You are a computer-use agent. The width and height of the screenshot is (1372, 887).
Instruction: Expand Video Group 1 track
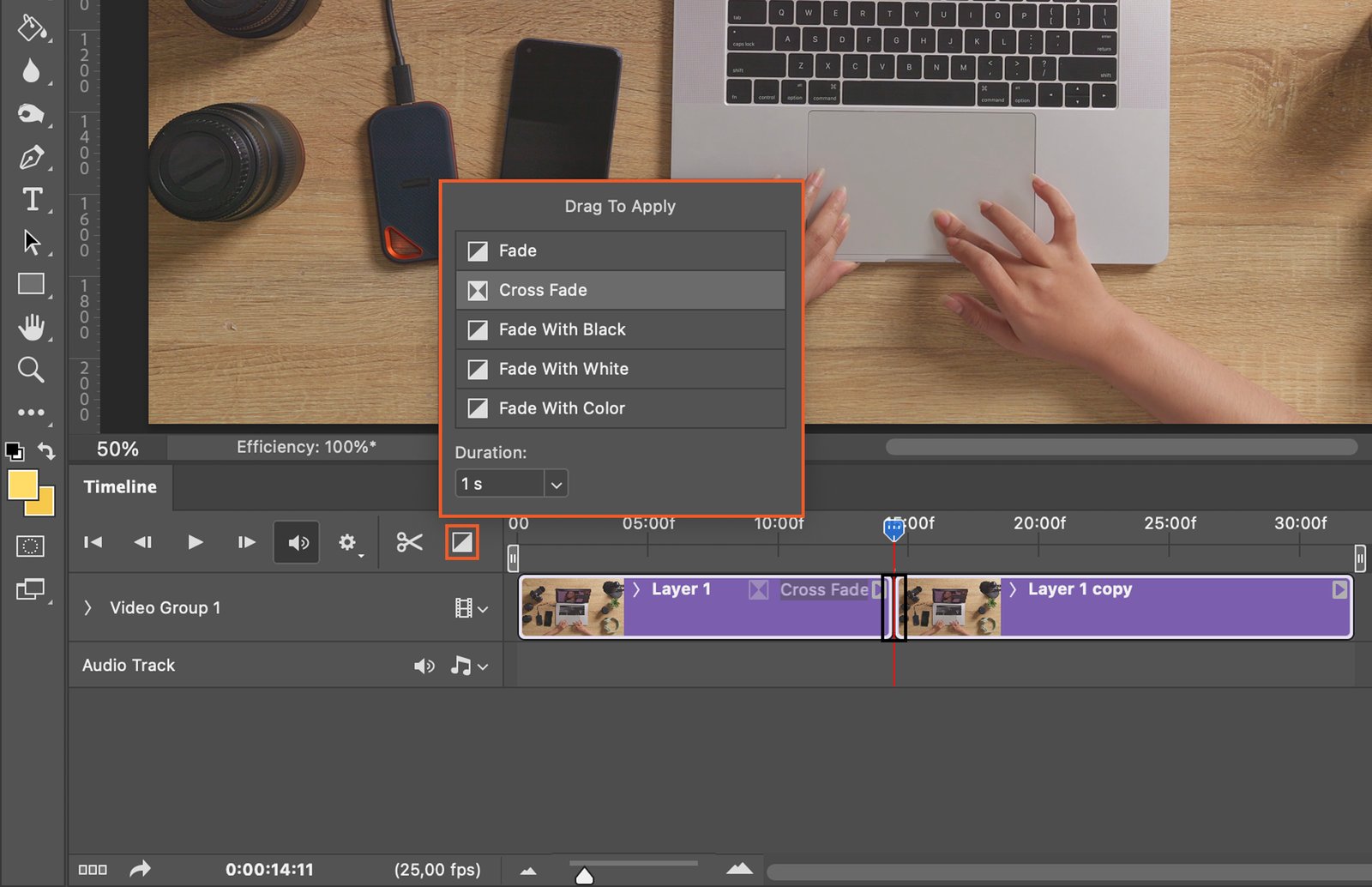pos(87,608)
